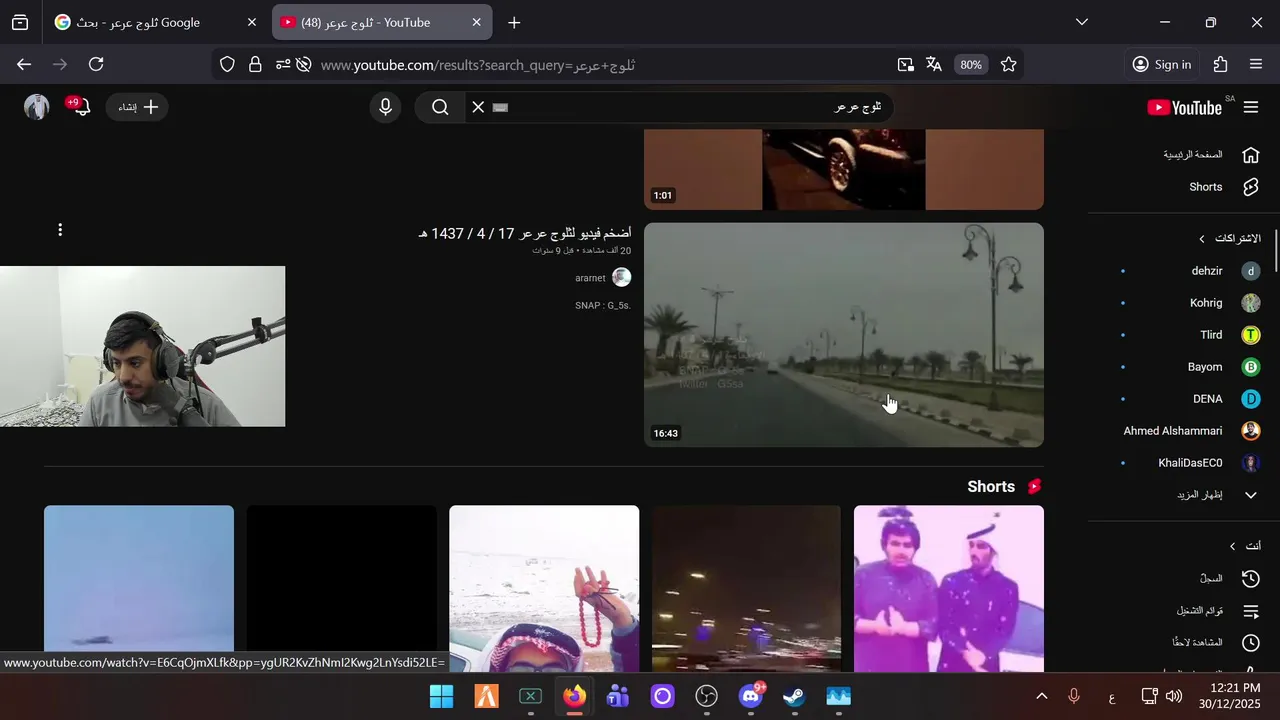
Task: Click the Picture-in-Picture icon in the address bar
Action: [x=905, y=64]
